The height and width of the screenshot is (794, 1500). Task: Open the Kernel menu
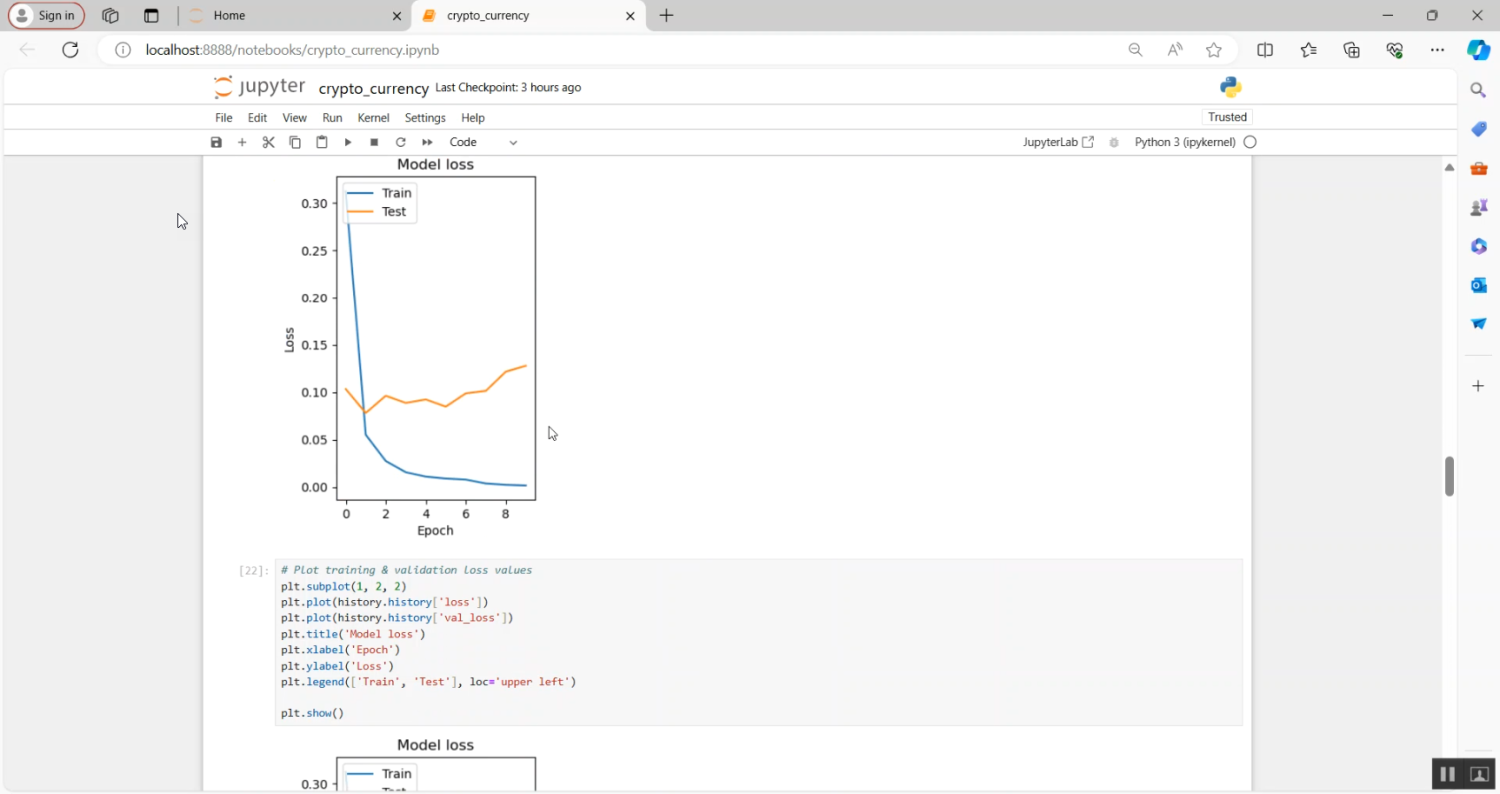click(373, 117)
